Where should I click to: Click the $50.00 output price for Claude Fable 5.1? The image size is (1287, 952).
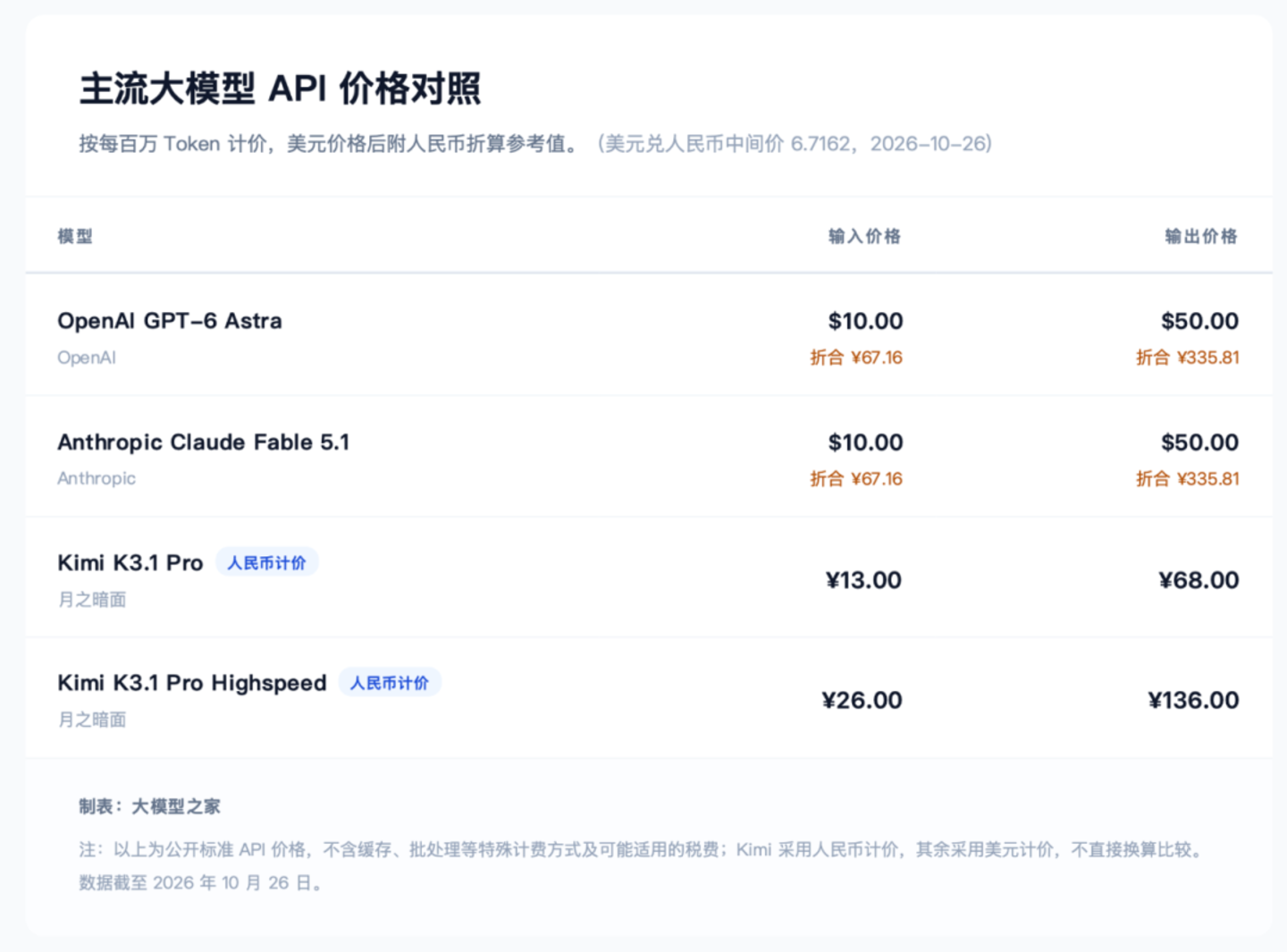[x=1199, y=442]
